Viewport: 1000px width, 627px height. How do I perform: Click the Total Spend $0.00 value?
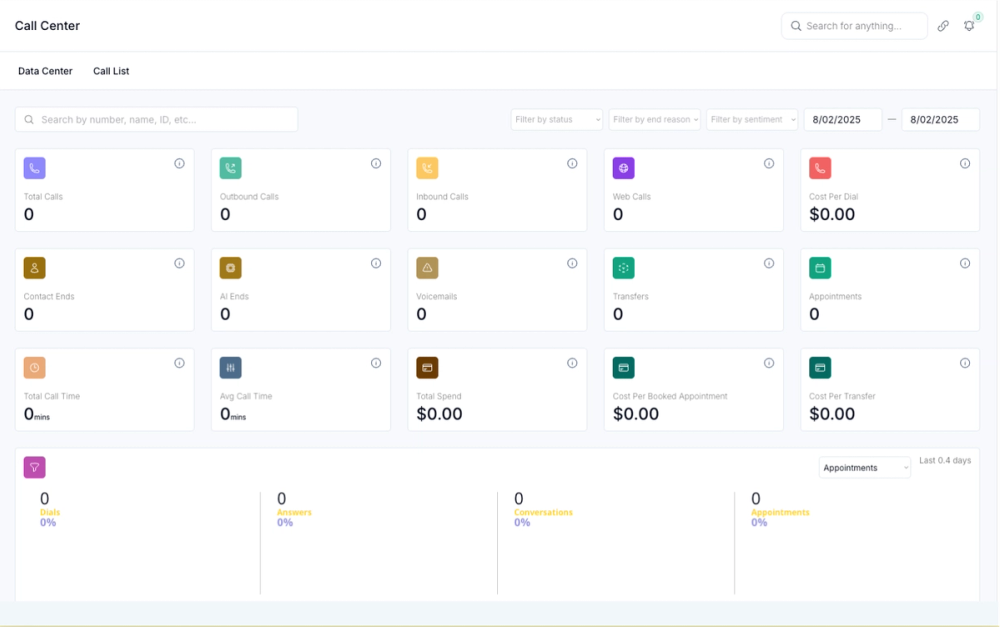pos(439,414)
